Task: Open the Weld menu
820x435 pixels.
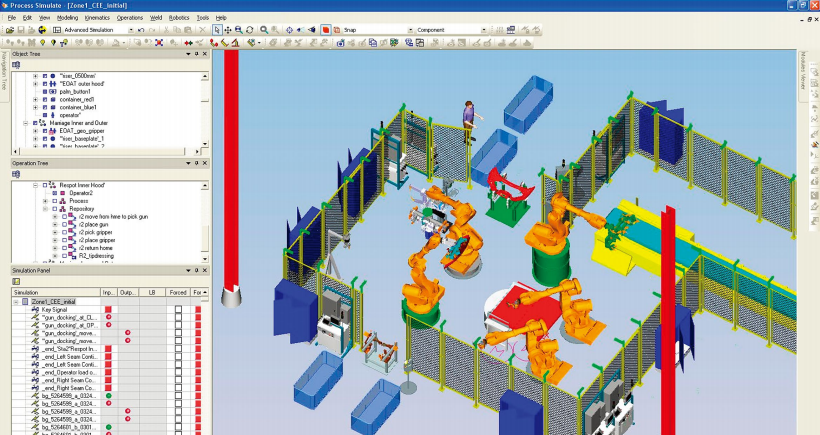Action: [156, 18]
